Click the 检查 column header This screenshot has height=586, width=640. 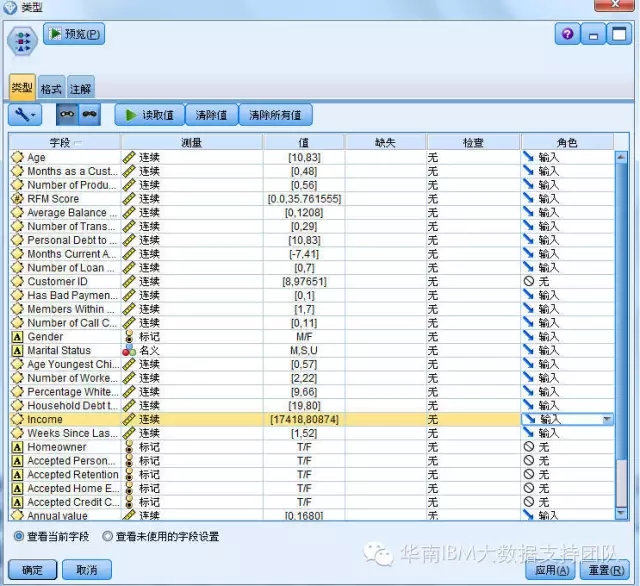[x=473, y=142]
